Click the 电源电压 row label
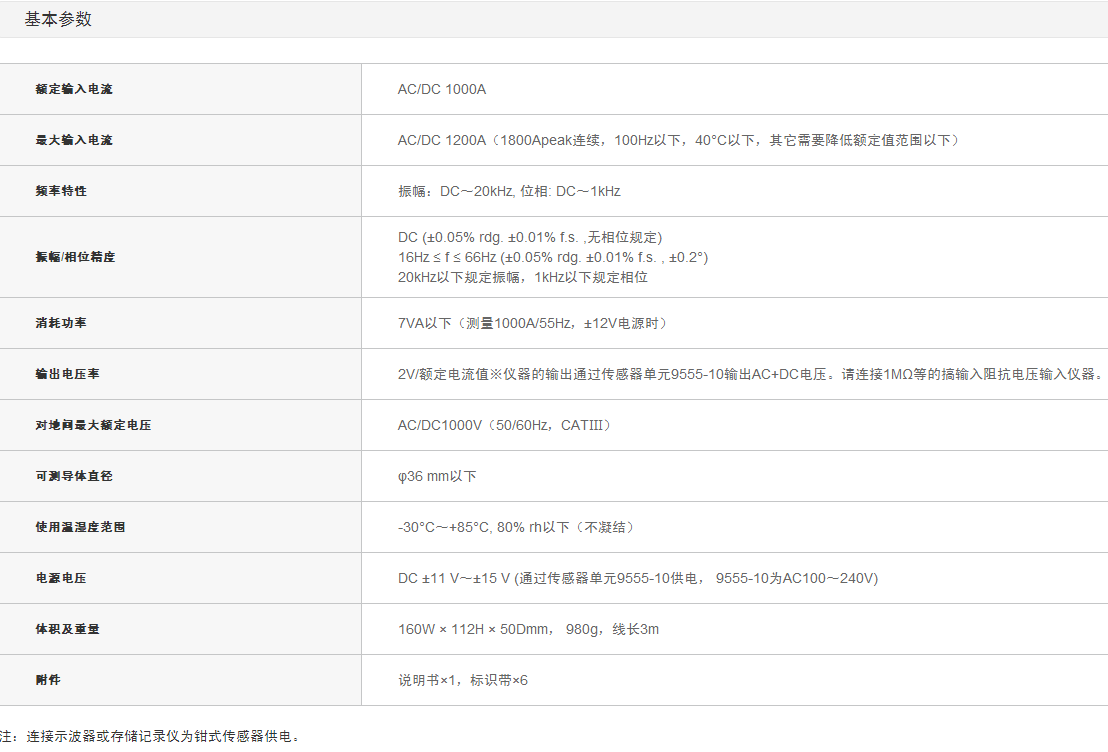 tap(61, 578)
